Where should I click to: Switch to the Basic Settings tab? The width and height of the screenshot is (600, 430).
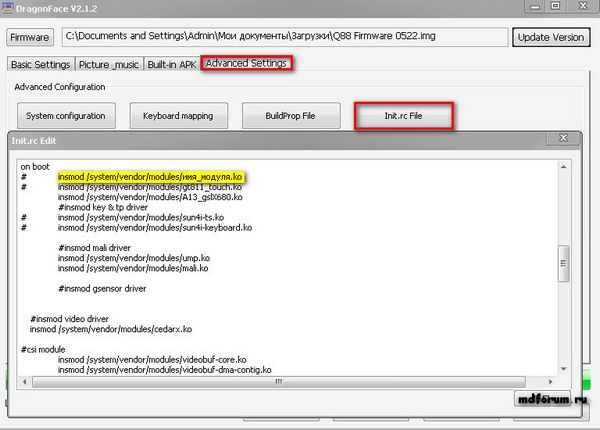[41, 64]
